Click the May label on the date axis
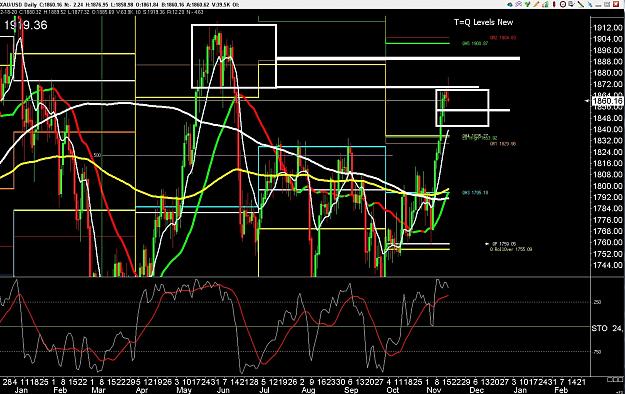Image resolution: width=625 pixels, height=394 pixels. (184, 390)
